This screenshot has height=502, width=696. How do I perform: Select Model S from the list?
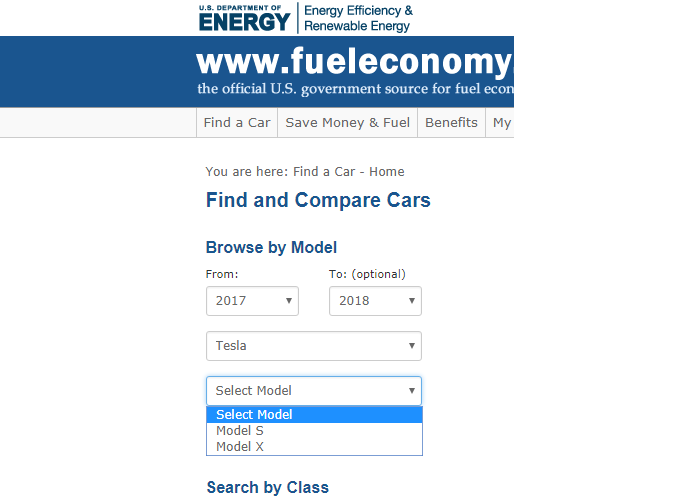tap(241, 431)
